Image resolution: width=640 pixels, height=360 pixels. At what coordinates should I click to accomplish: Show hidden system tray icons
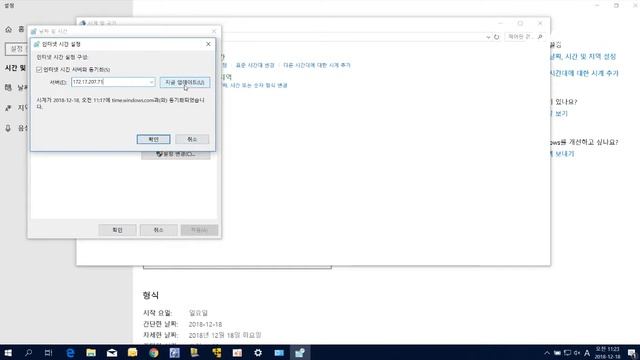point(547,353)
